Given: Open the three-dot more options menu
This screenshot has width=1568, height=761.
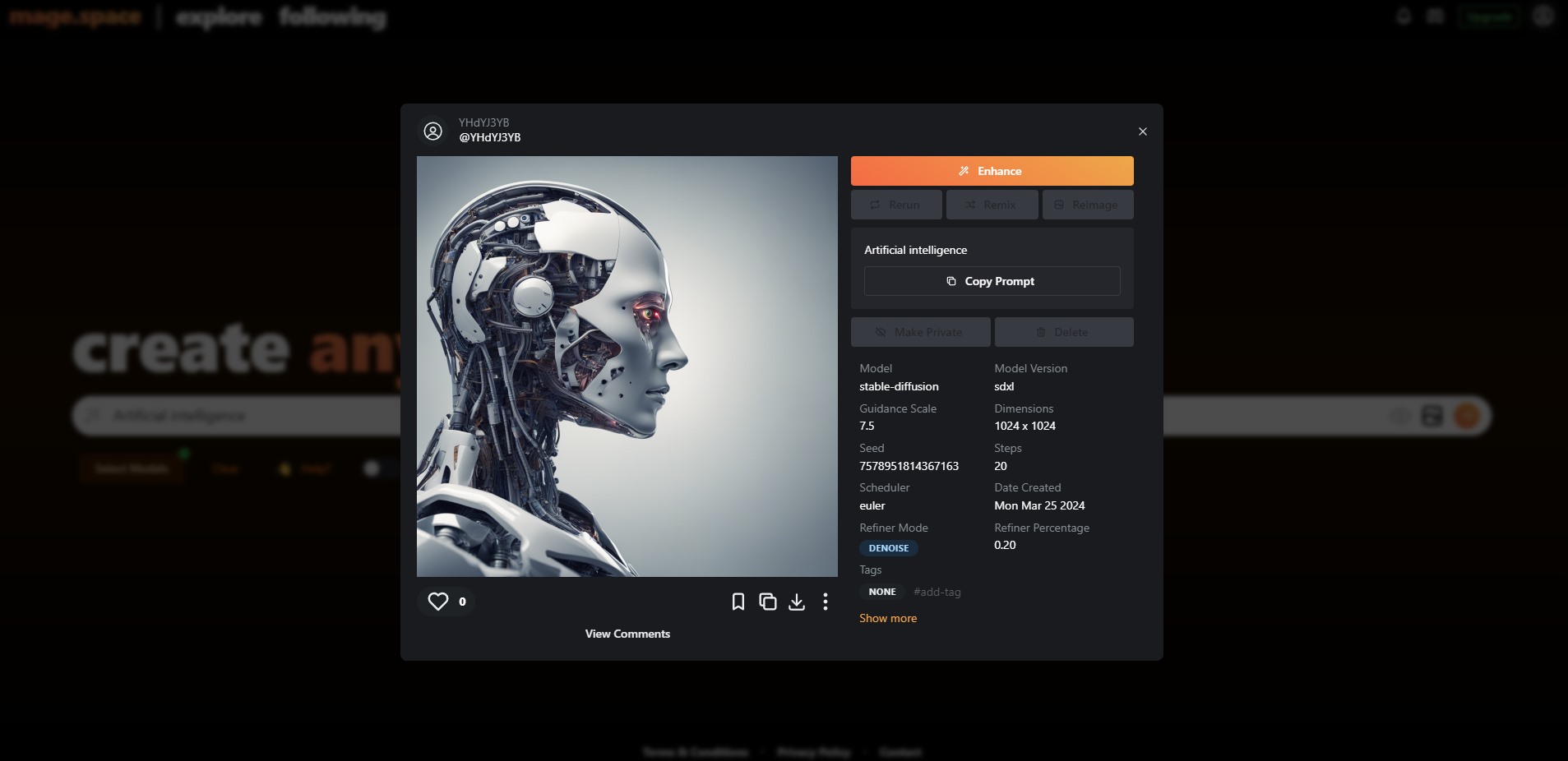Looking at the screenshot, I should (x=826, y=602).
